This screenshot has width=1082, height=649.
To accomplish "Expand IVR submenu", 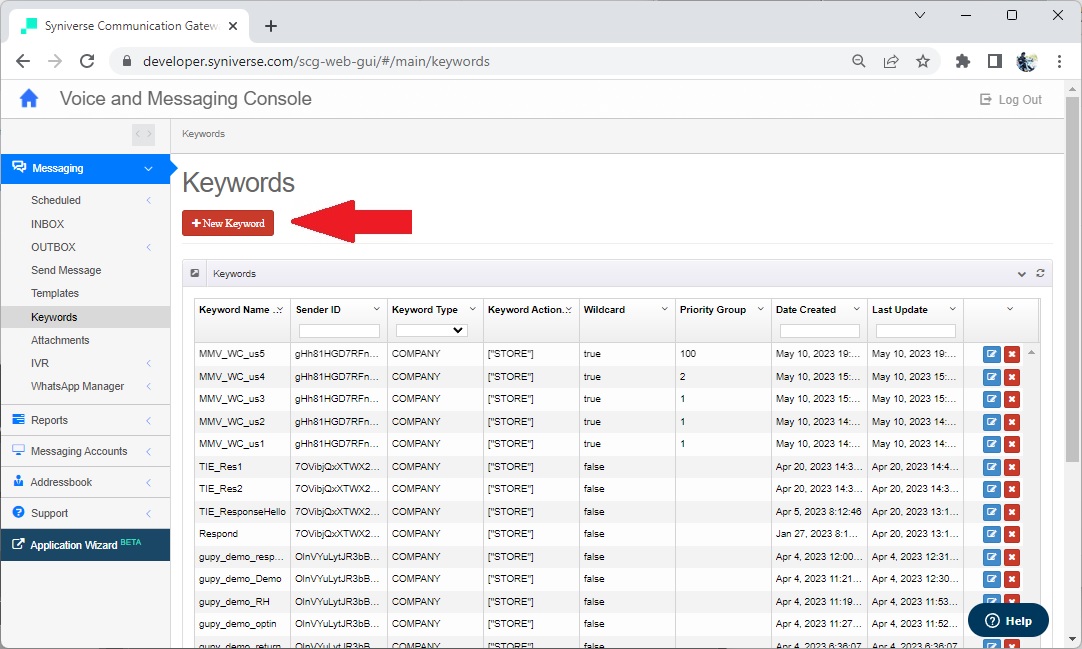I will (148, 363).
